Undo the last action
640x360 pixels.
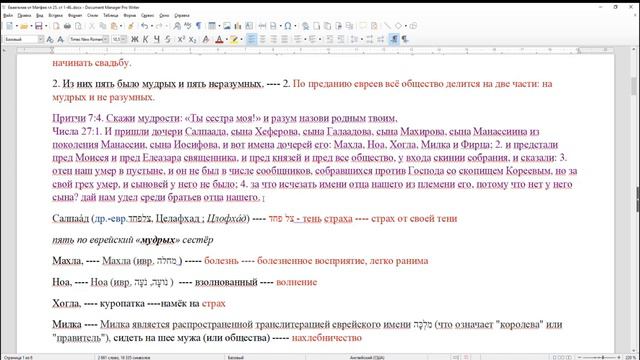click(144, 26)
